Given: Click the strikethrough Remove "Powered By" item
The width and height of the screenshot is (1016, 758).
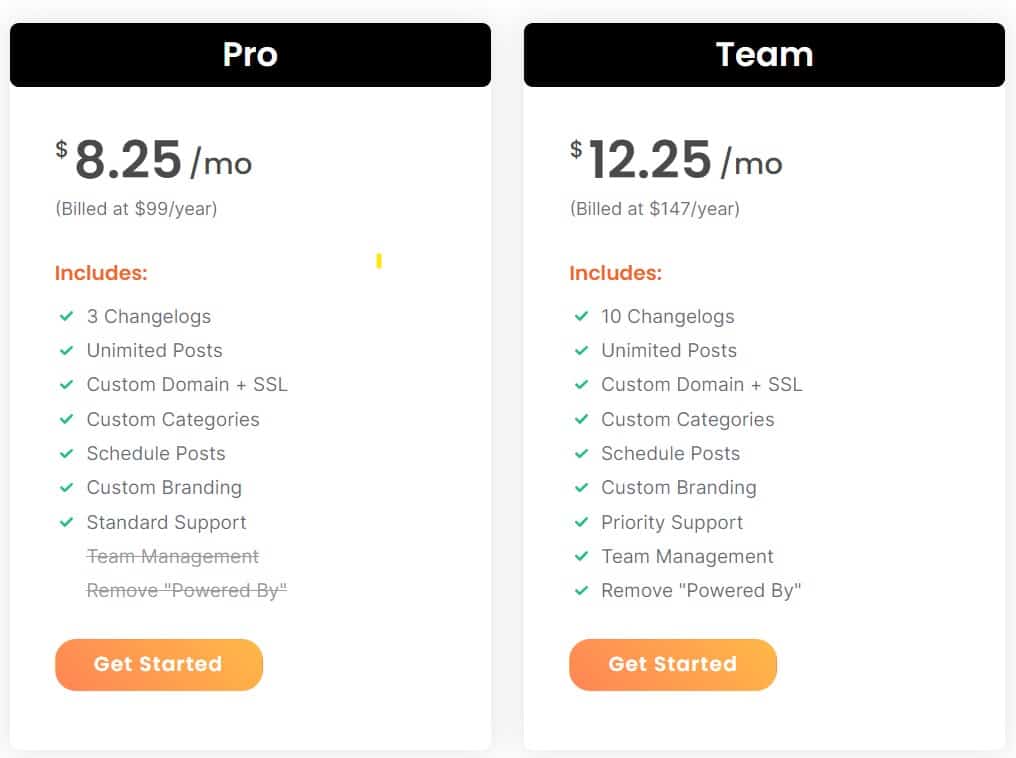Looking at the screenshot, I should pyautogui.click(x=186, y=591).
